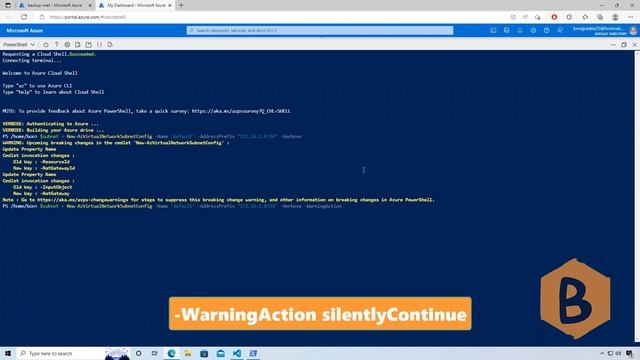Viewport: 640px width, 360px height.
Task: Restart the Cloud Shell with power icon
Action: pos(46,44)
